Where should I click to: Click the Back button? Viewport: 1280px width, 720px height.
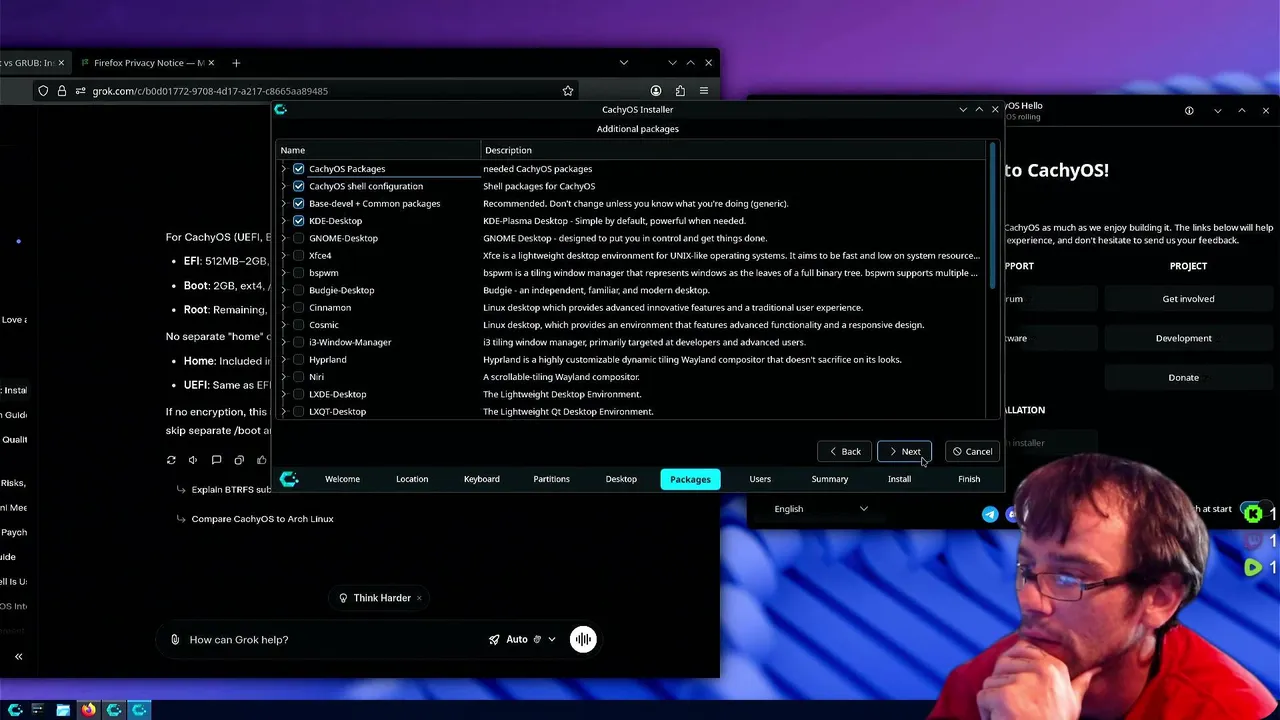pyautogui.click(x=845, y=452)
